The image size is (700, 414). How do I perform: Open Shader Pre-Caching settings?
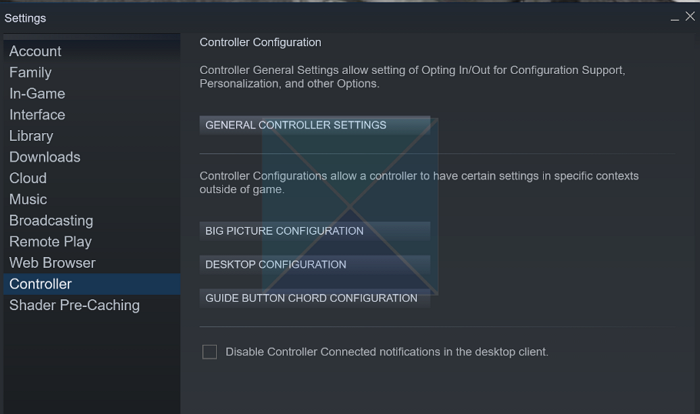point(74,305)
